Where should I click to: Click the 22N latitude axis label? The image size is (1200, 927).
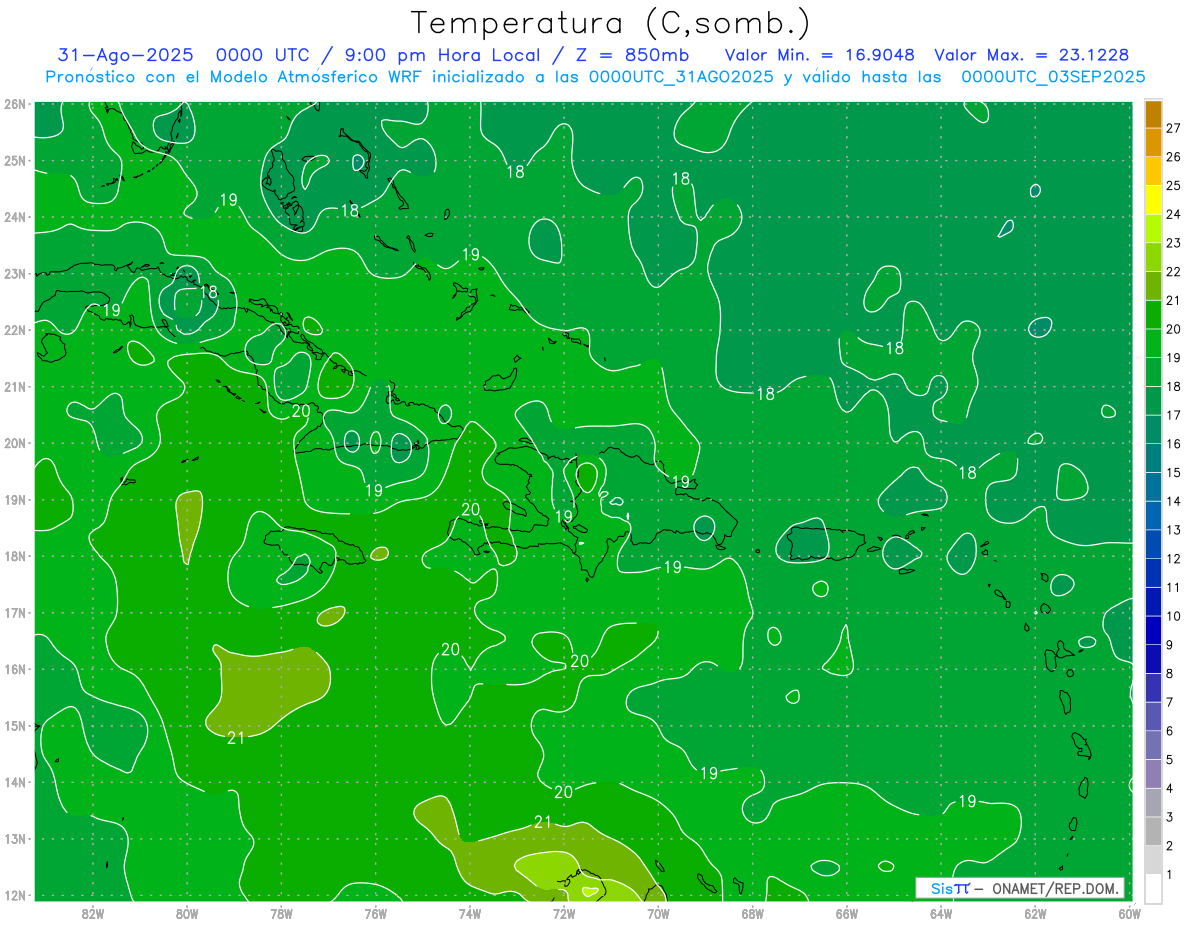[14, 330]
